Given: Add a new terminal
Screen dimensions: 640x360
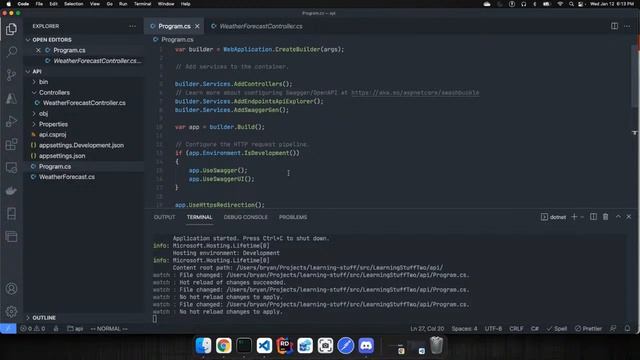Looking at the screenshot, I should [x=574, y=217].
